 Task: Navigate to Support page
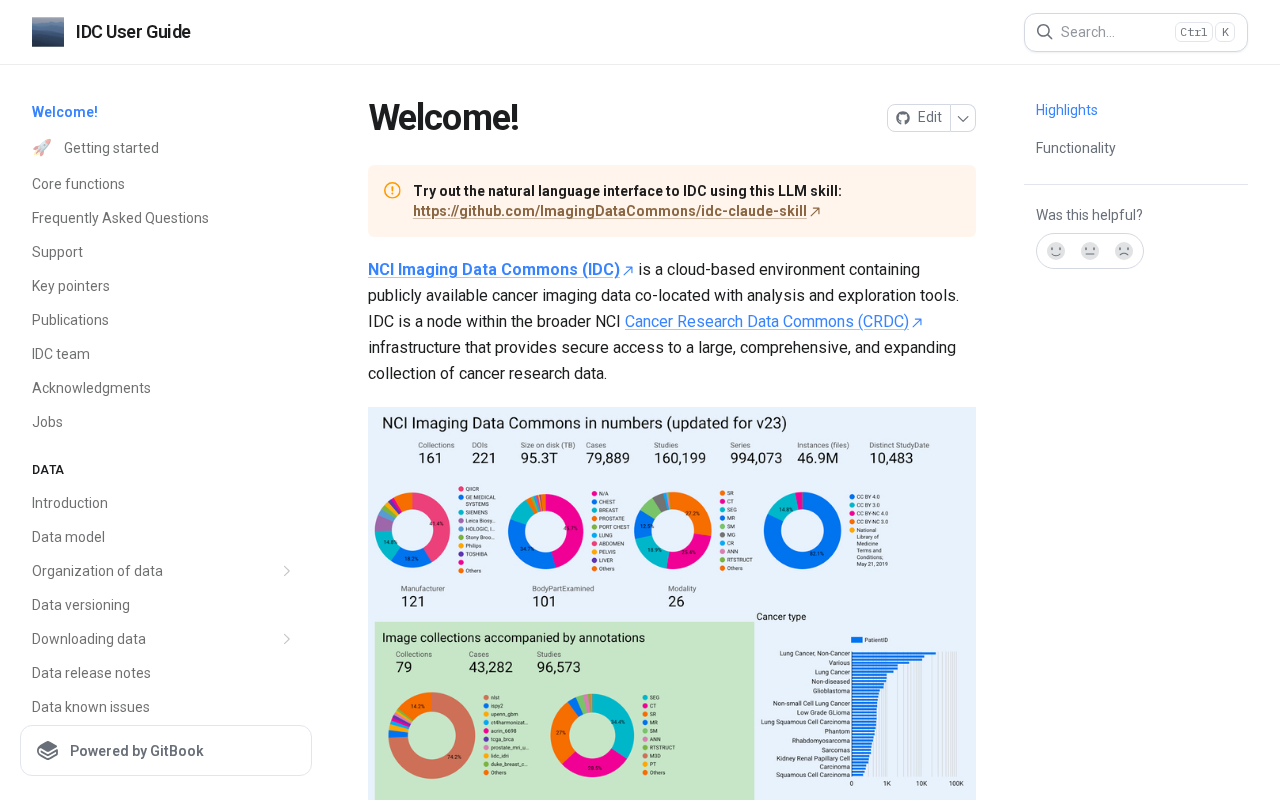click(57, 252)
